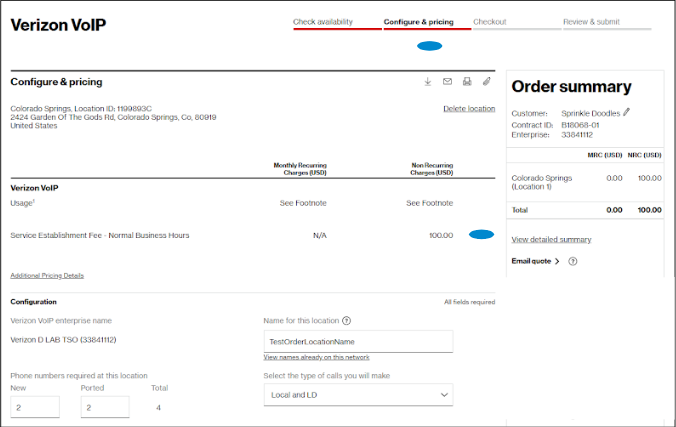The image size is (676, 427).
Task: Click Colorado Springs (Location 1) in Order summary
Action: click(541, 182)
